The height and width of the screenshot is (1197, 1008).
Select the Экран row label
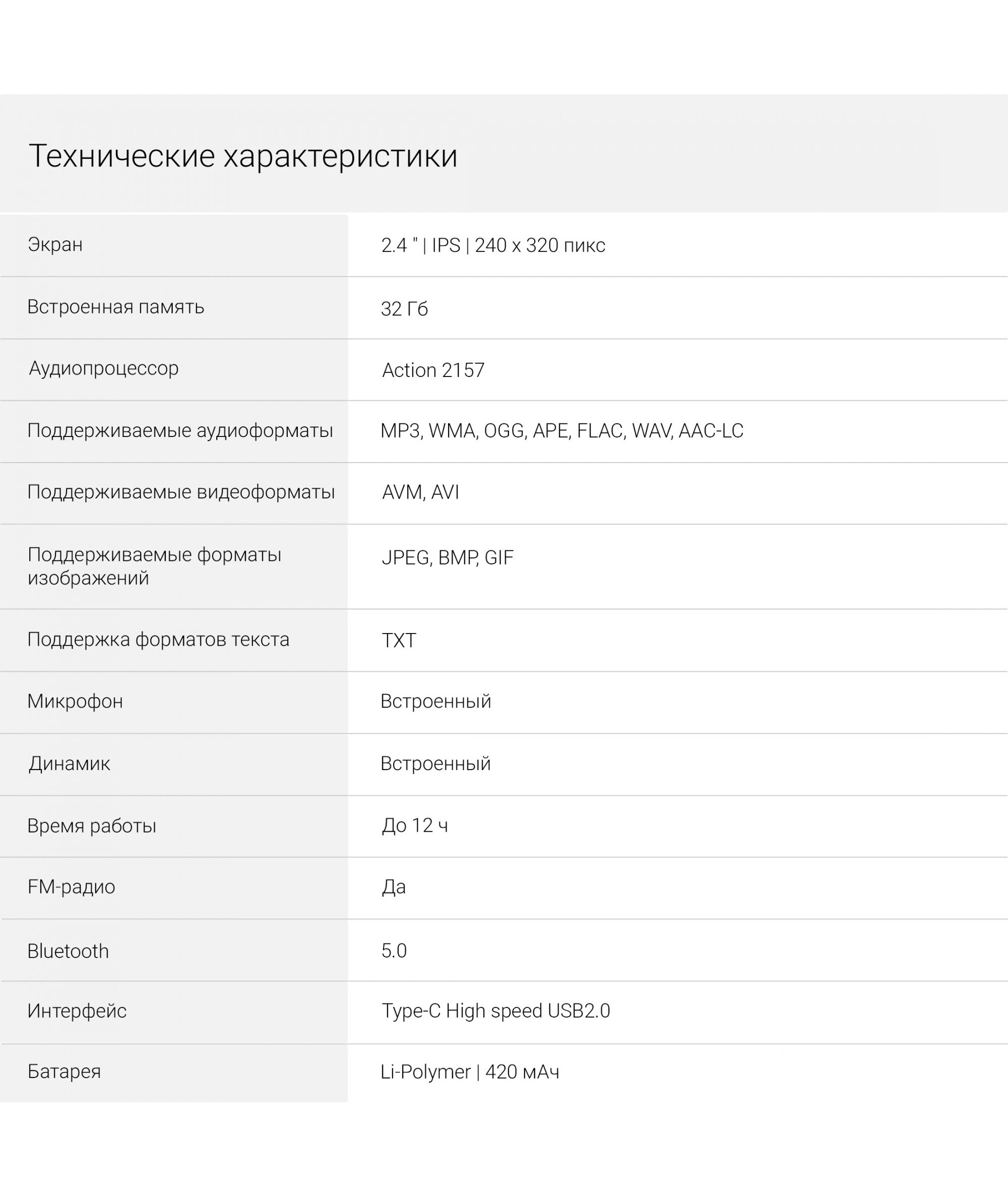pyautogui.click(x=55, y=244)
